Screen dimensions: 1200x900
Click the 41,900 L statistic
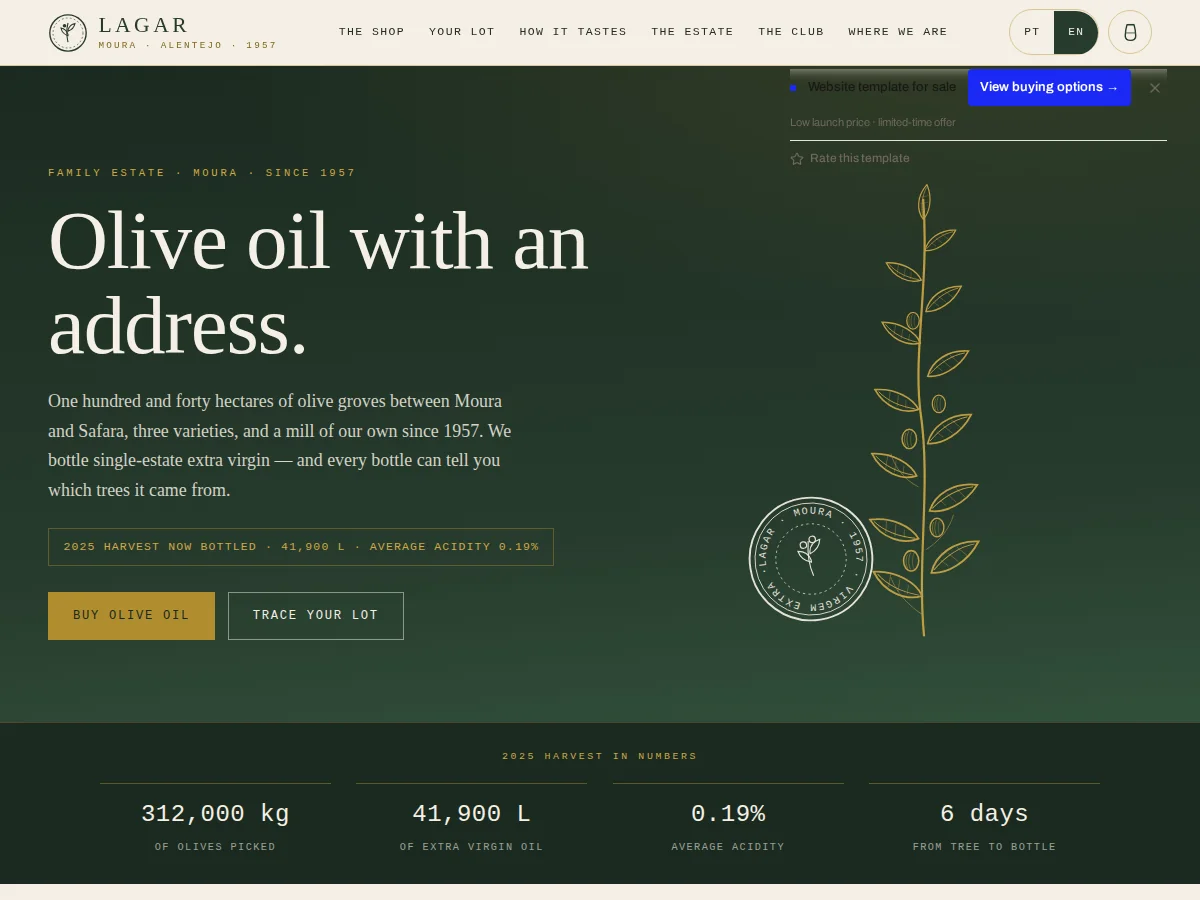click(x=471, y=814)
